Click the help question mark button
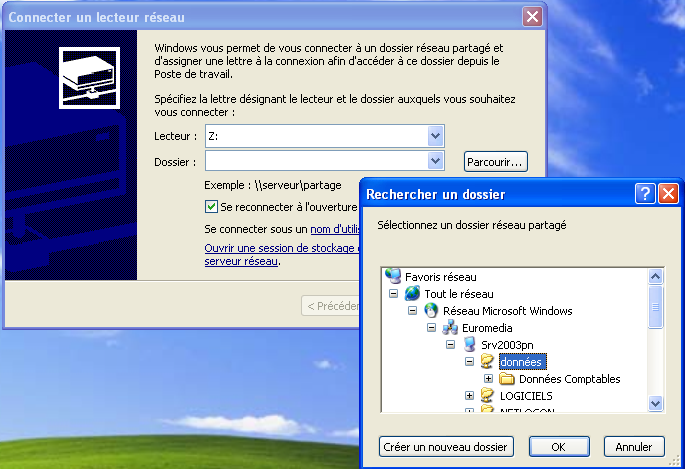The width and height of the screenshot is (685, 469). tap(645, 193)
